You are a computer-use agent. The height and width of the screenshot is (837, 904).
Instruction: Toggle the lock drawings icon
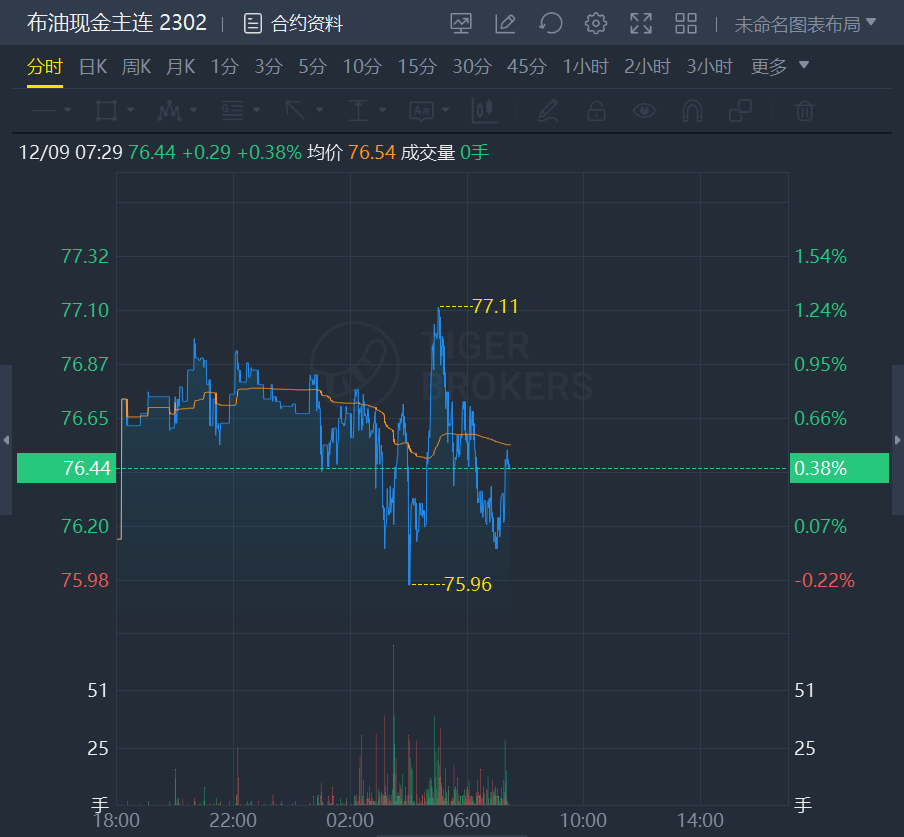(596, 110)
